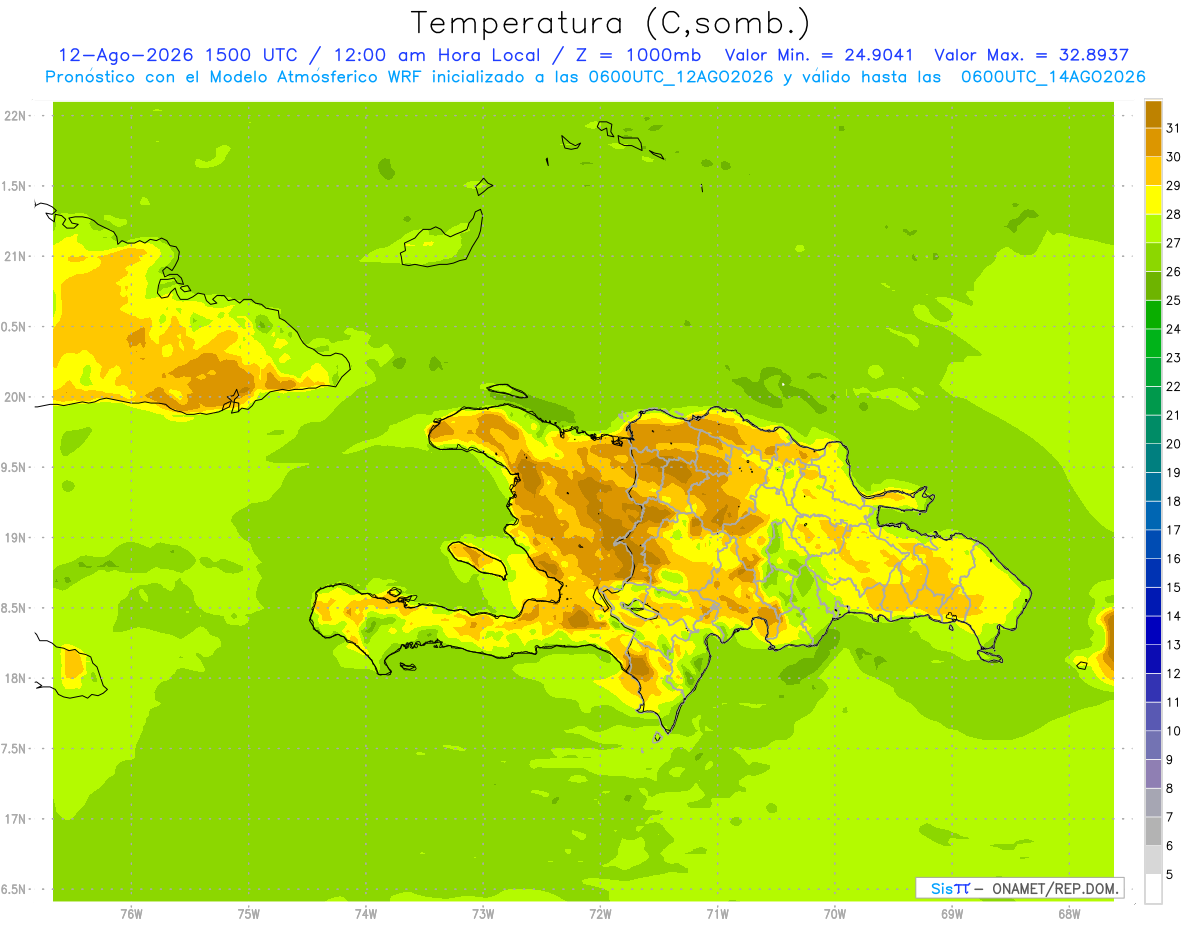Viewport: 1200px width, 927px height.
Task: Pick the white legend swatch below 5
Action: pyautogui.click(x=1153, y=889)
